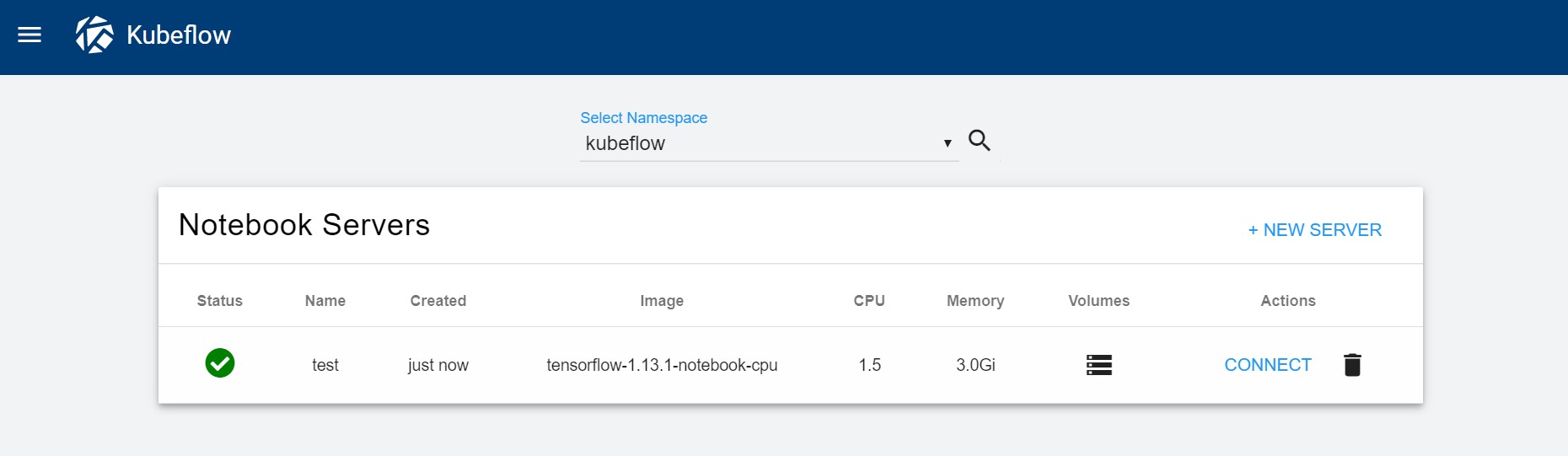Click the Image column header
1568x456 pixels.
(662, 301)
